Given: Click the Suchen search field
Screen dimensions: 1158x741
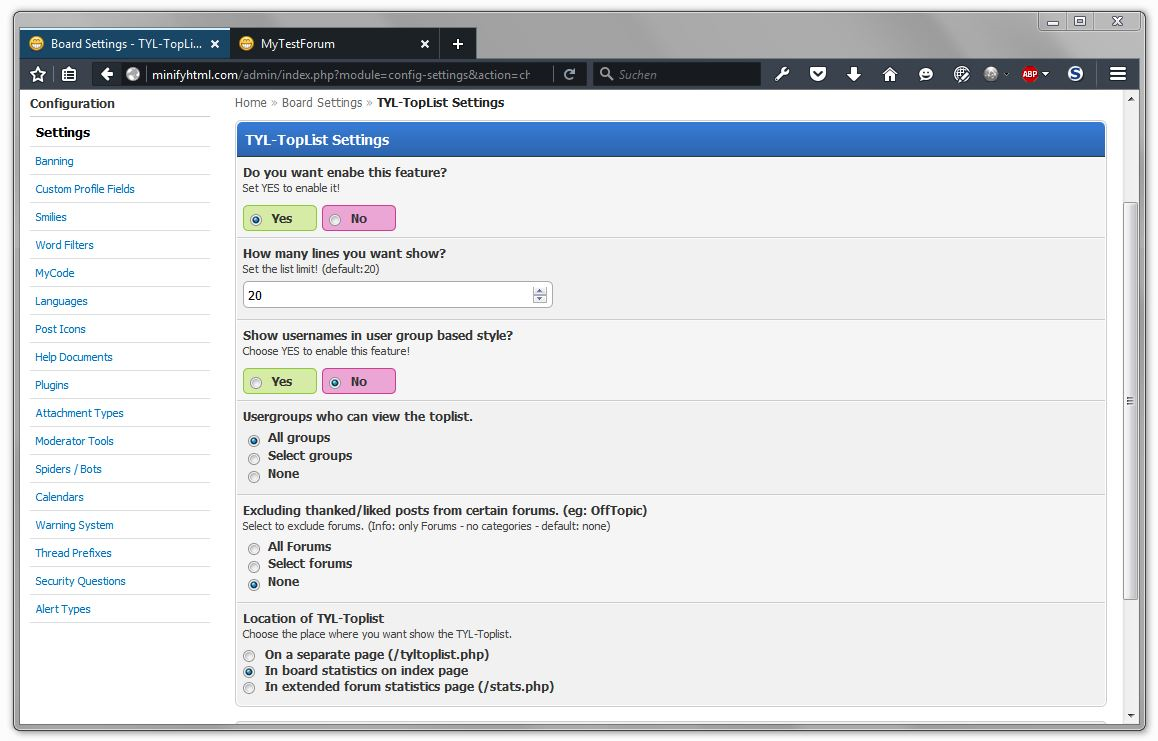Looking at the screenshot, I should point(685,74).
